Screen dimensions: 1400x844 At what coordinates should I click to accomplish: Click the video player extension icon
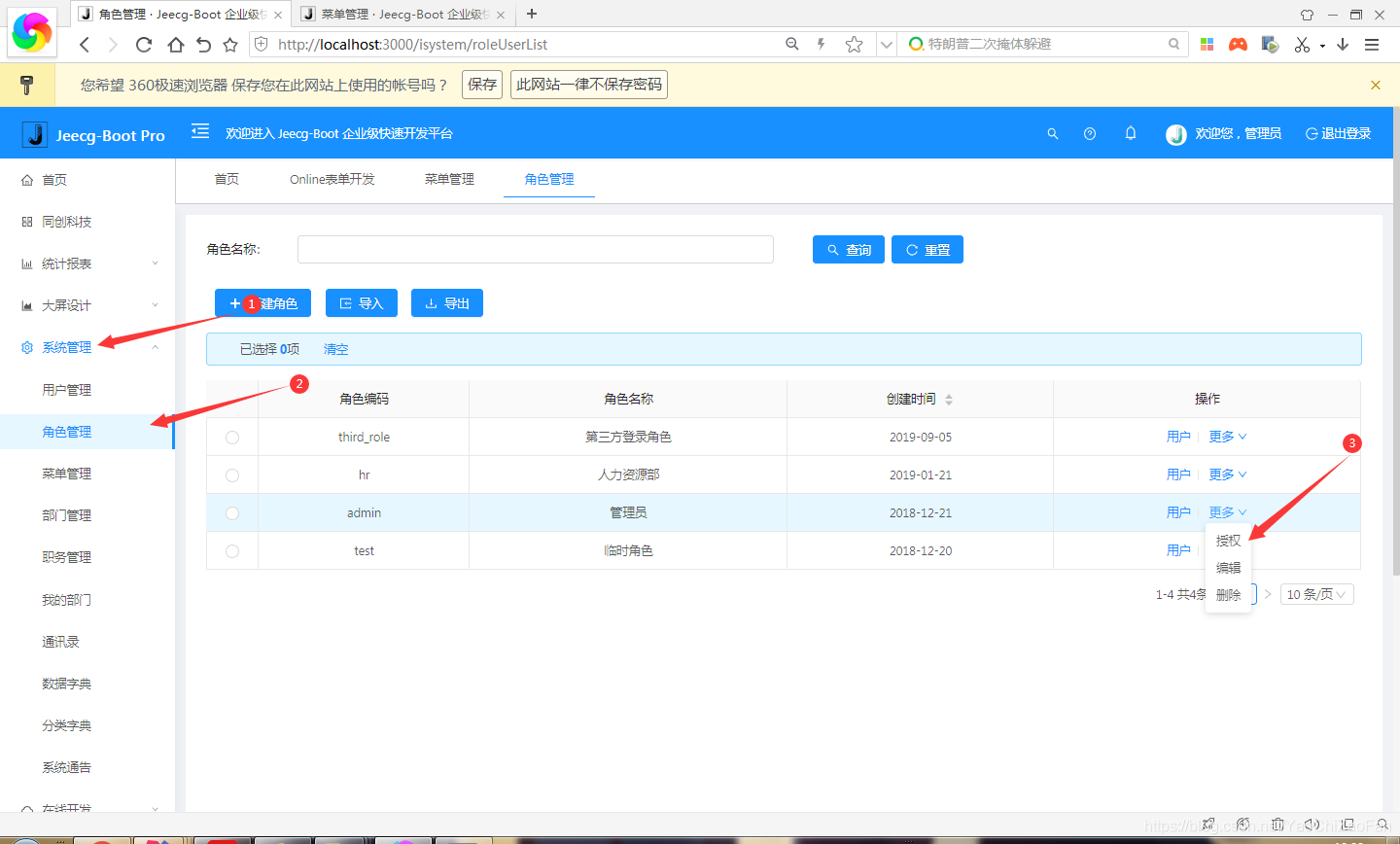coord(1270,44)
